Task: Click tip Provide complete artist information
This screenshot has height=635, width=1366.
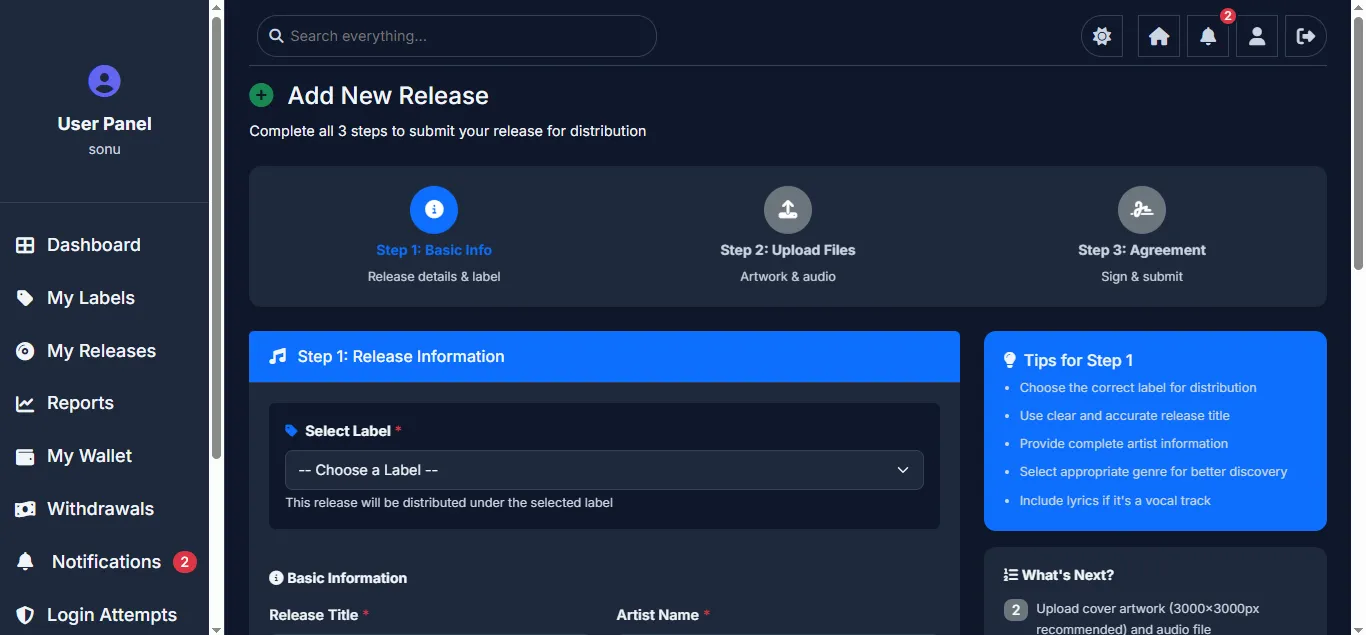Action: [x=1124, y=444]
